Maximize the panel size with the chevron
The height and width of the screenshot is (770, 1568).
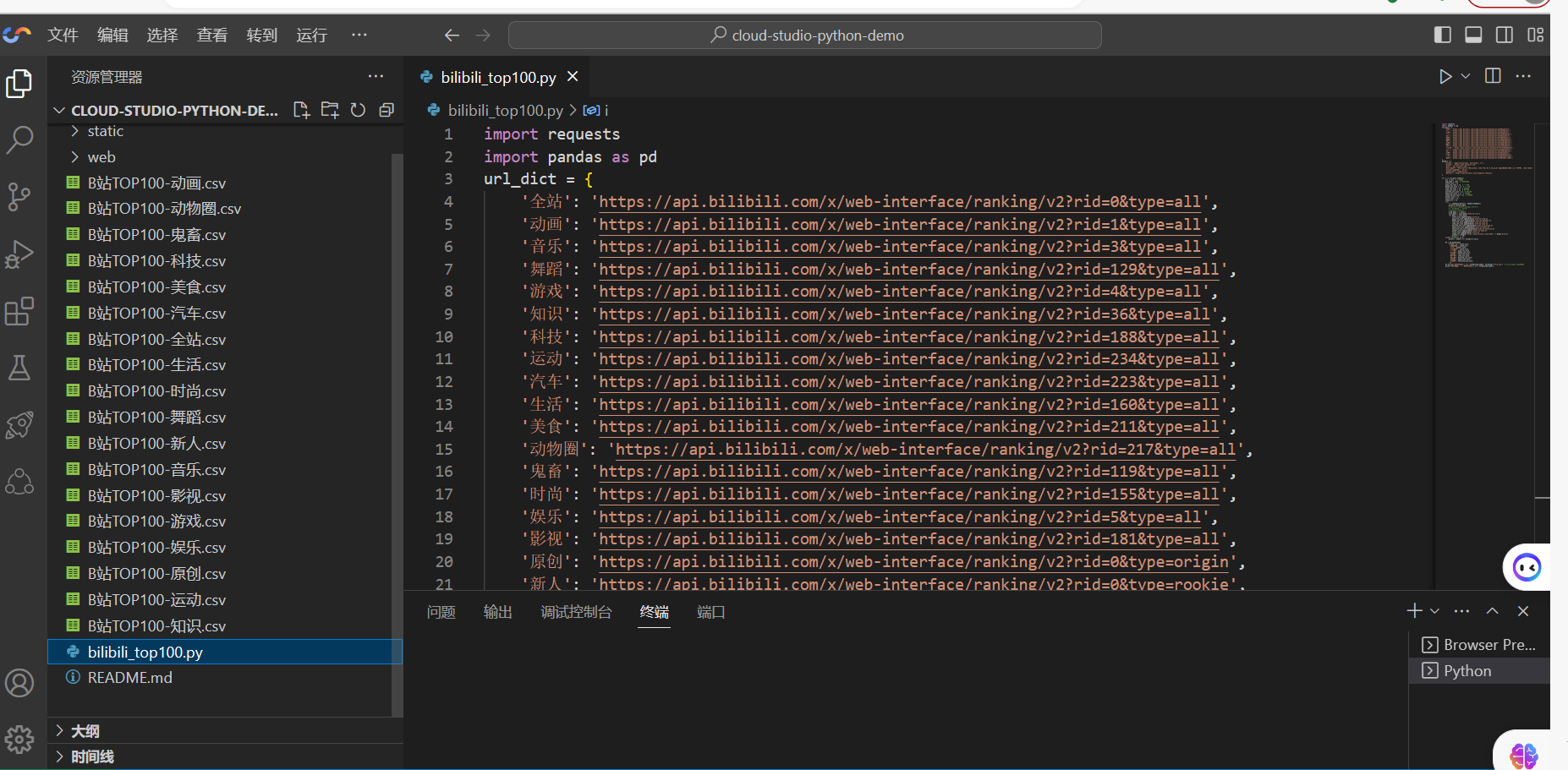(1493, 610)
